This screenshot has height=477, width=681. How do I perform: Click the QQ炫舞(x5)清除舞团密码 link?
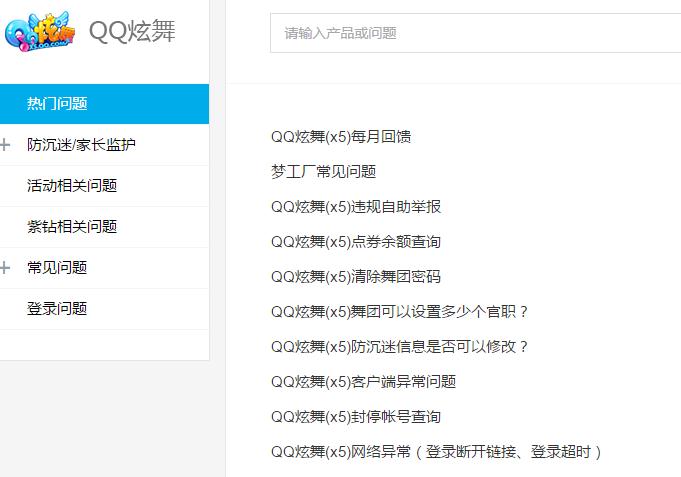tap(356, 277)
